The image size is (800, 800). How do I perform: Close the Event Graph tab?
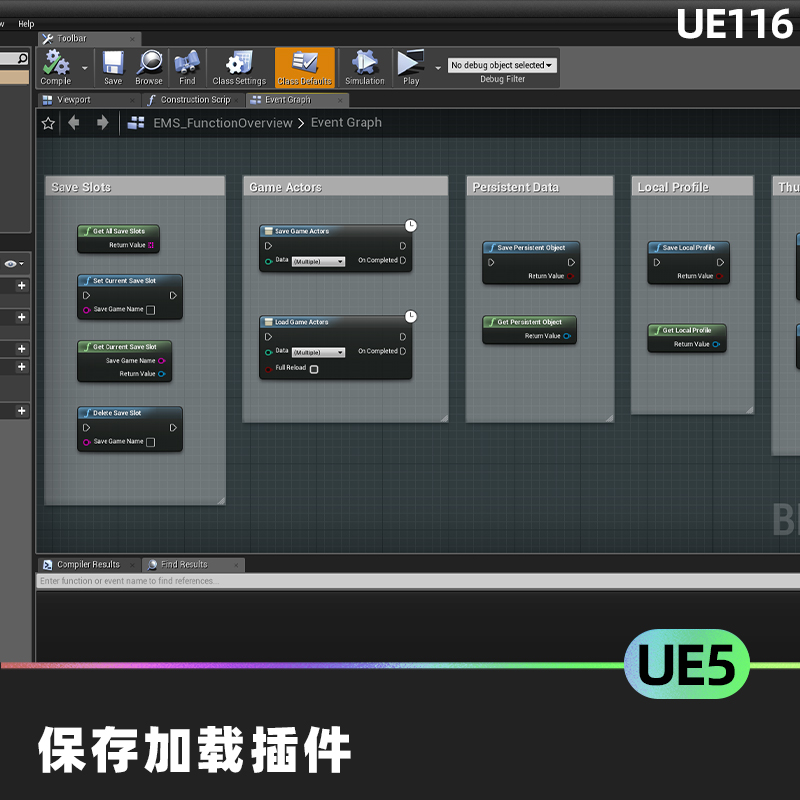340,101
